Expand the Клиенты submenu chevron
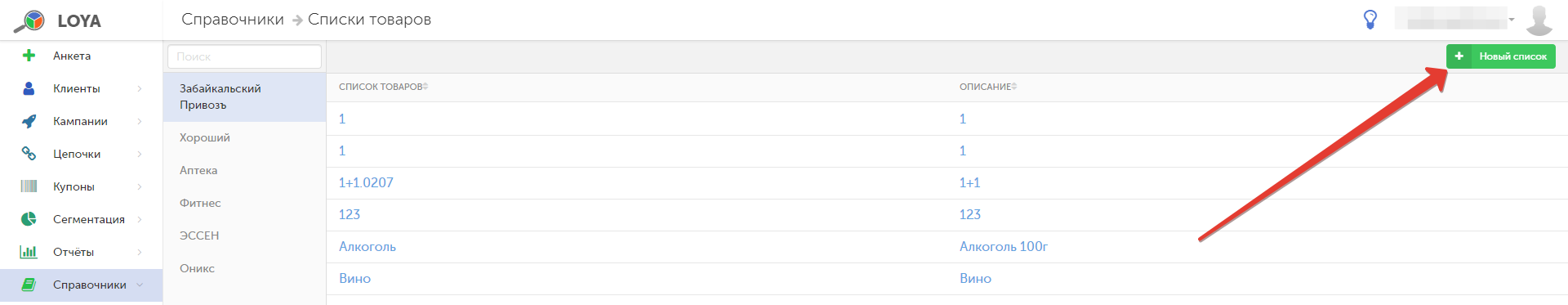This screenshot has width=1568, height=305. (x=140, y=88)
